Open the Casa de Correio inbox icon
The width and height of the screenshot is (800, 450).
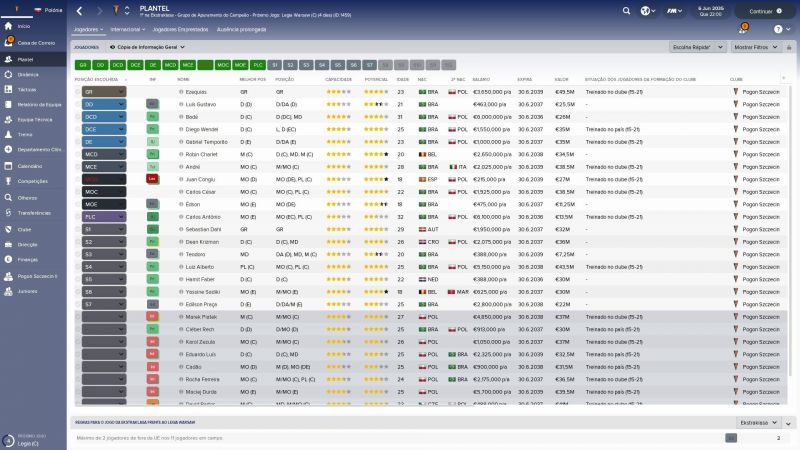tap(8, 43)
